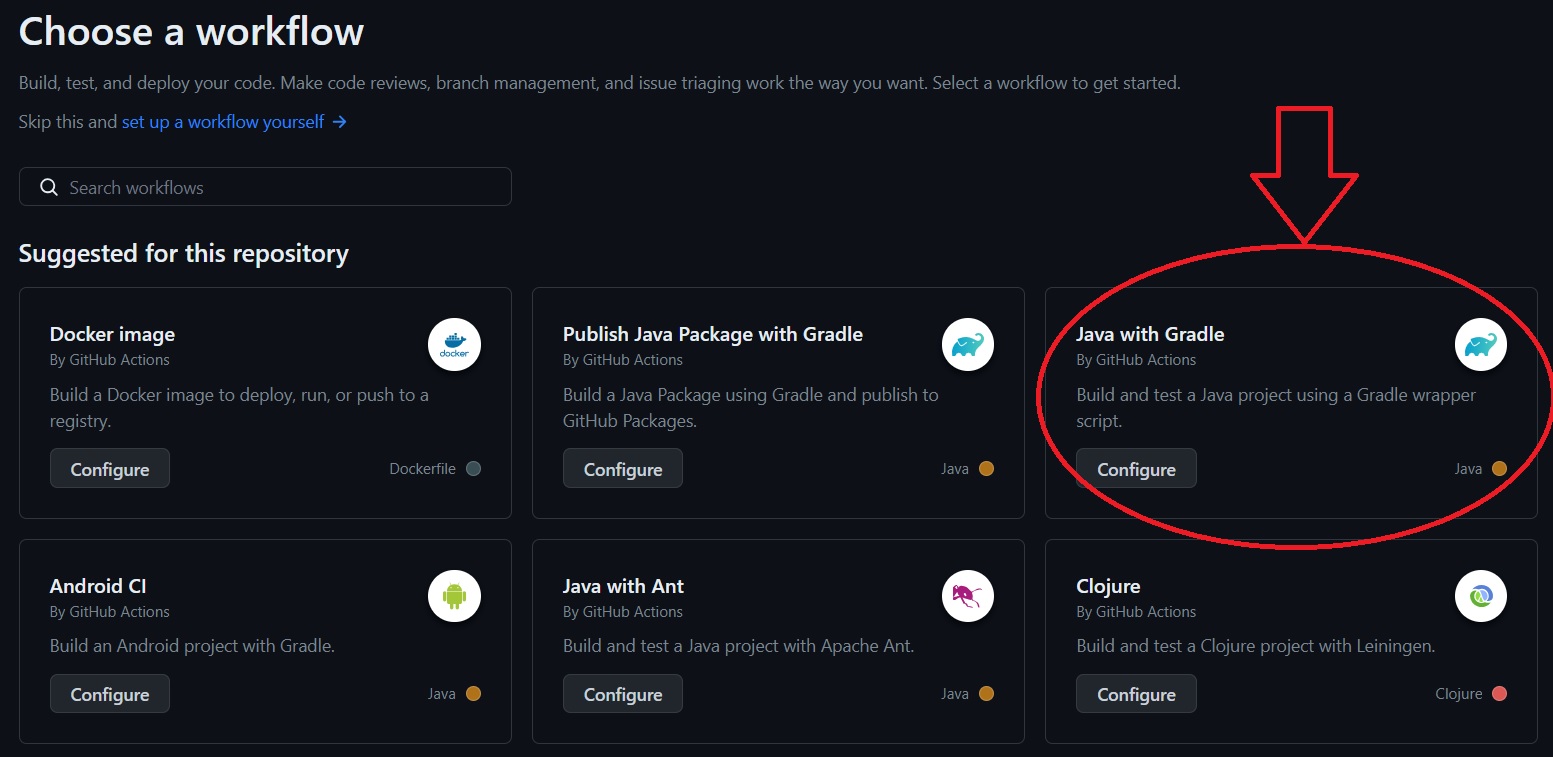Screen dimensions: 1553x757
Task: Click By GitHub Actions under Clojure
Action: tap(1136, 612)
